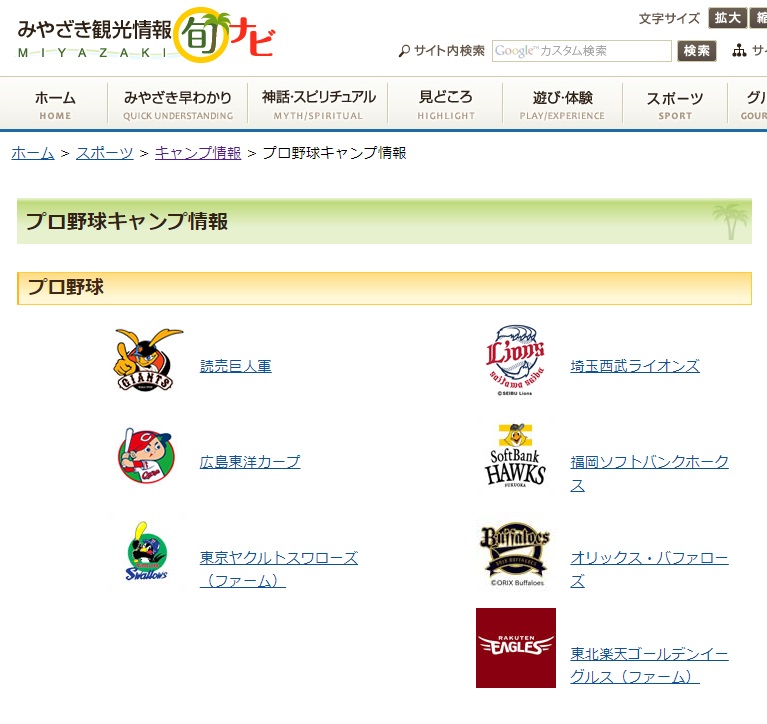This screenshot has width=767, height=724.
Task: Go to キャンプ情報 in the breadcrumb
Action: pyautogui.click(x=198, y=153)
